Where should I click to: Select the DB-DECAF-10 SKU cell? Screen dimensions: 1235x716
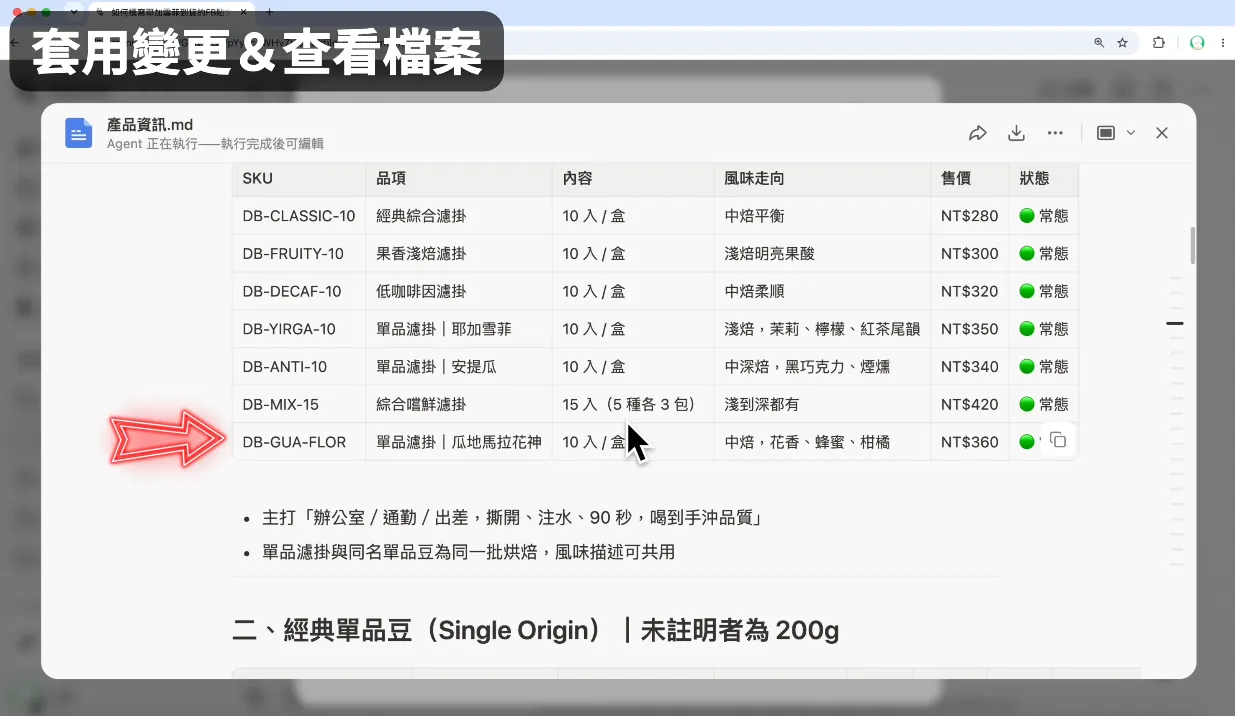[x=299, y=292]
